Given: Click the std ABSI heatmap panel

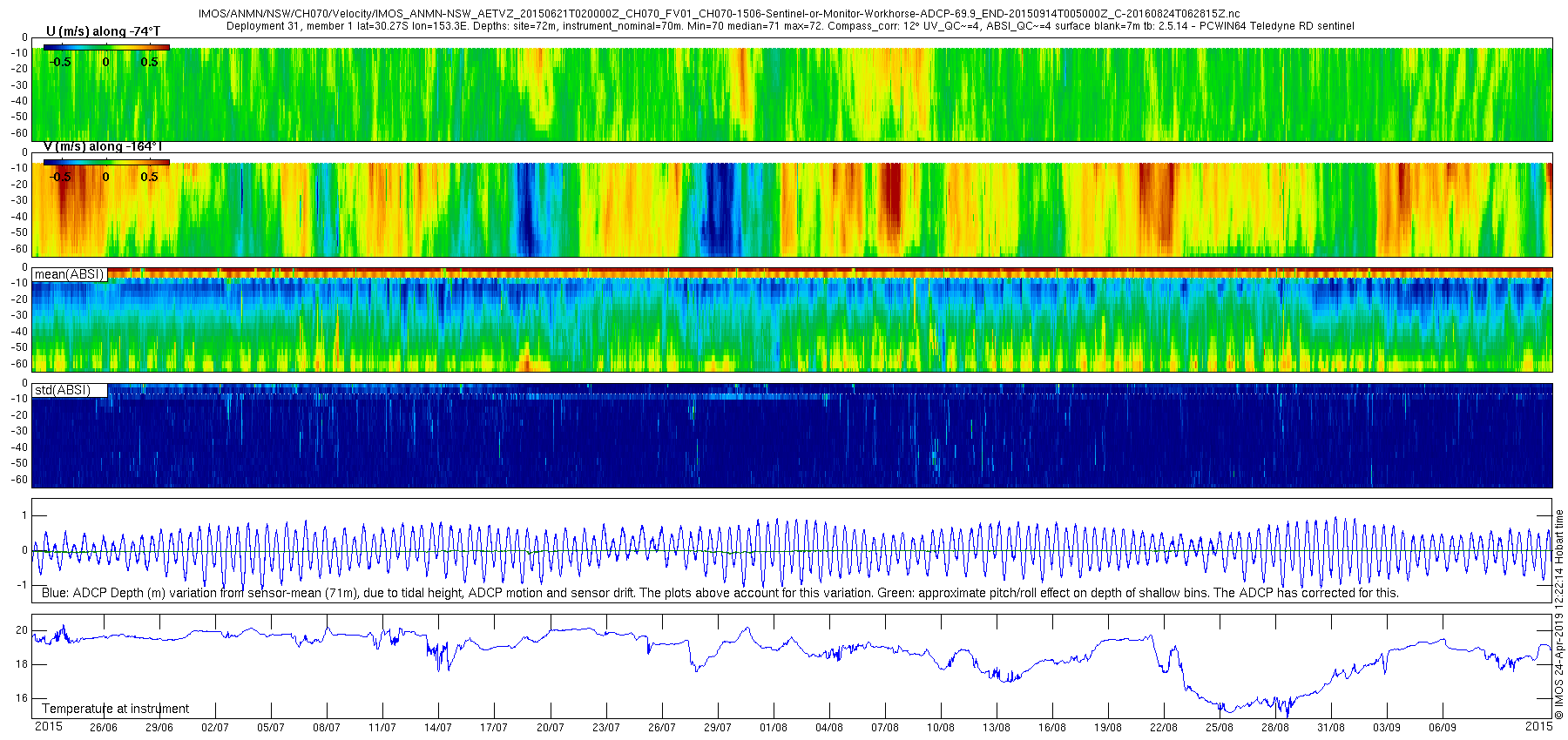Looking at the screenshot, I should tap(792, 435).
